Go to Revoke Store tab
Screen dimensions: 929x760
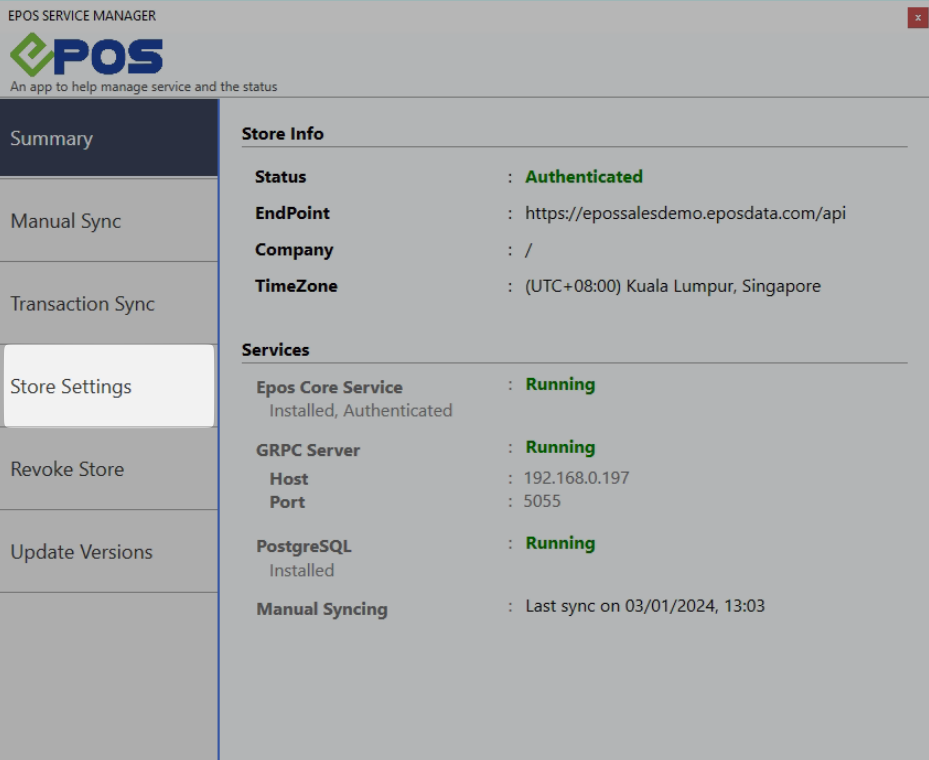click(x=109, y=469)
